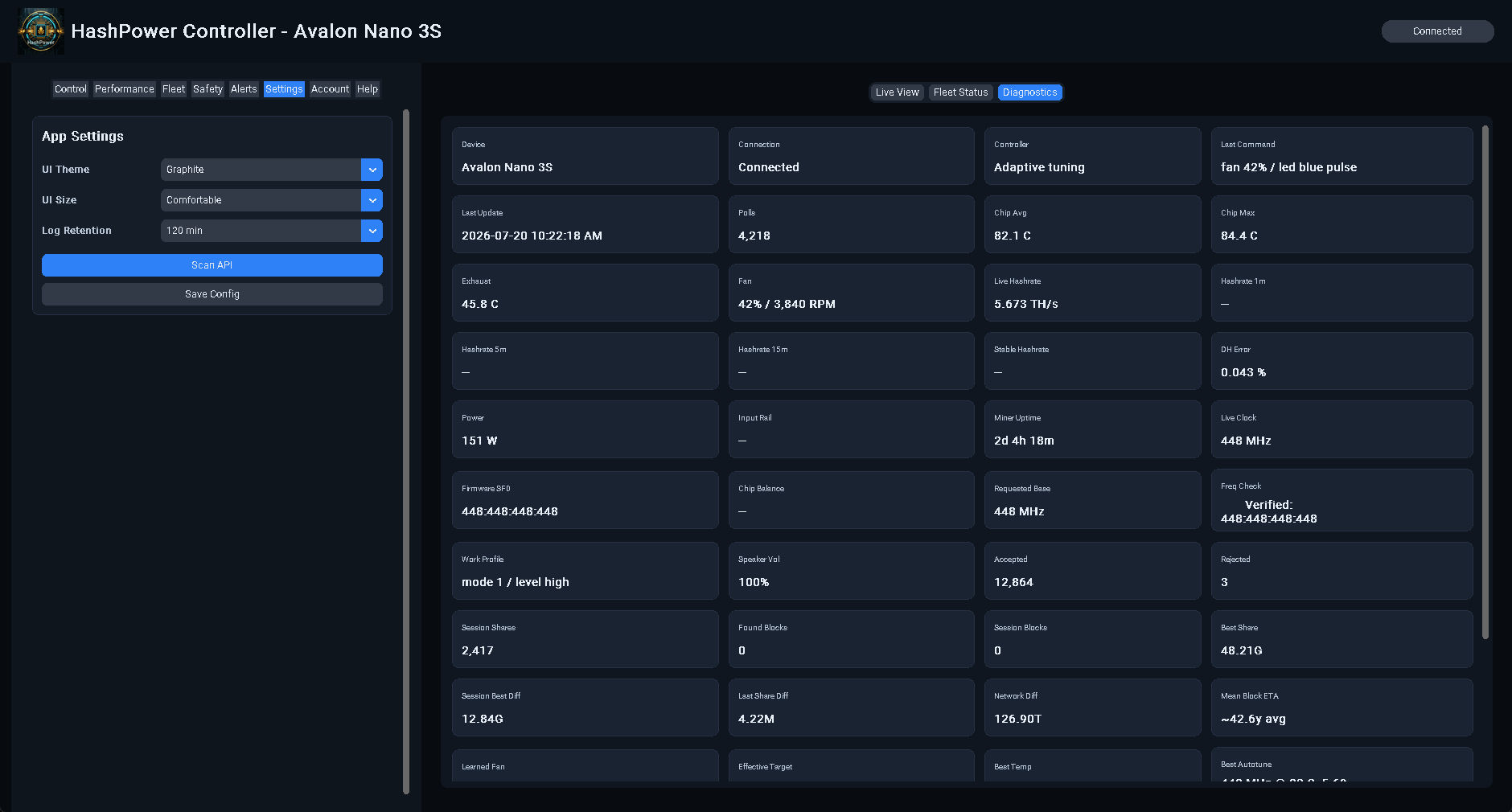Open the Alerts tab
The width and height of the screenshot is (1512, 812).
click(244, 89)
